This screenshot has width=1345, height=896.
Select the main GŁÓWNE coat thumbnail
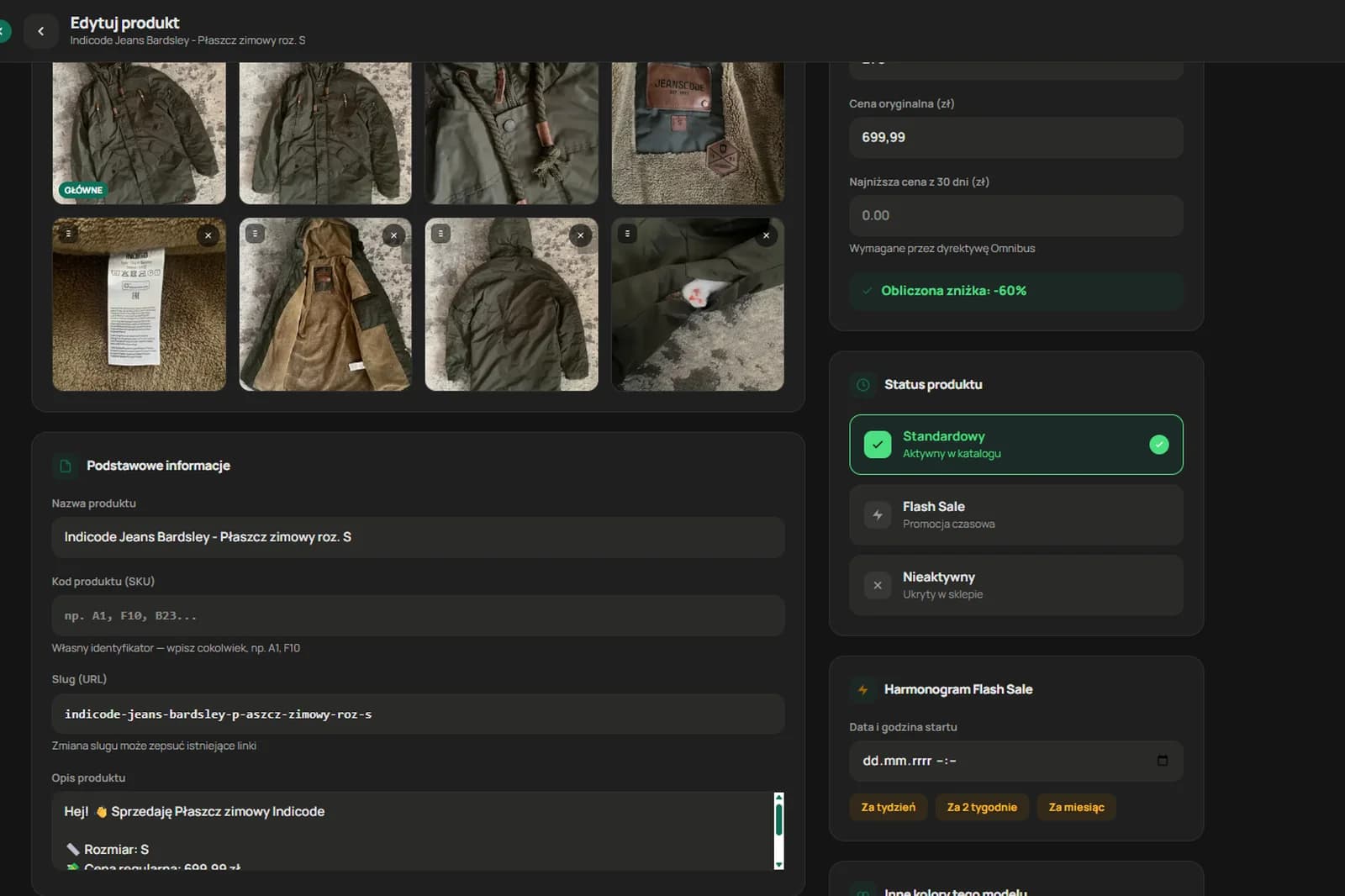pos(139,132)
